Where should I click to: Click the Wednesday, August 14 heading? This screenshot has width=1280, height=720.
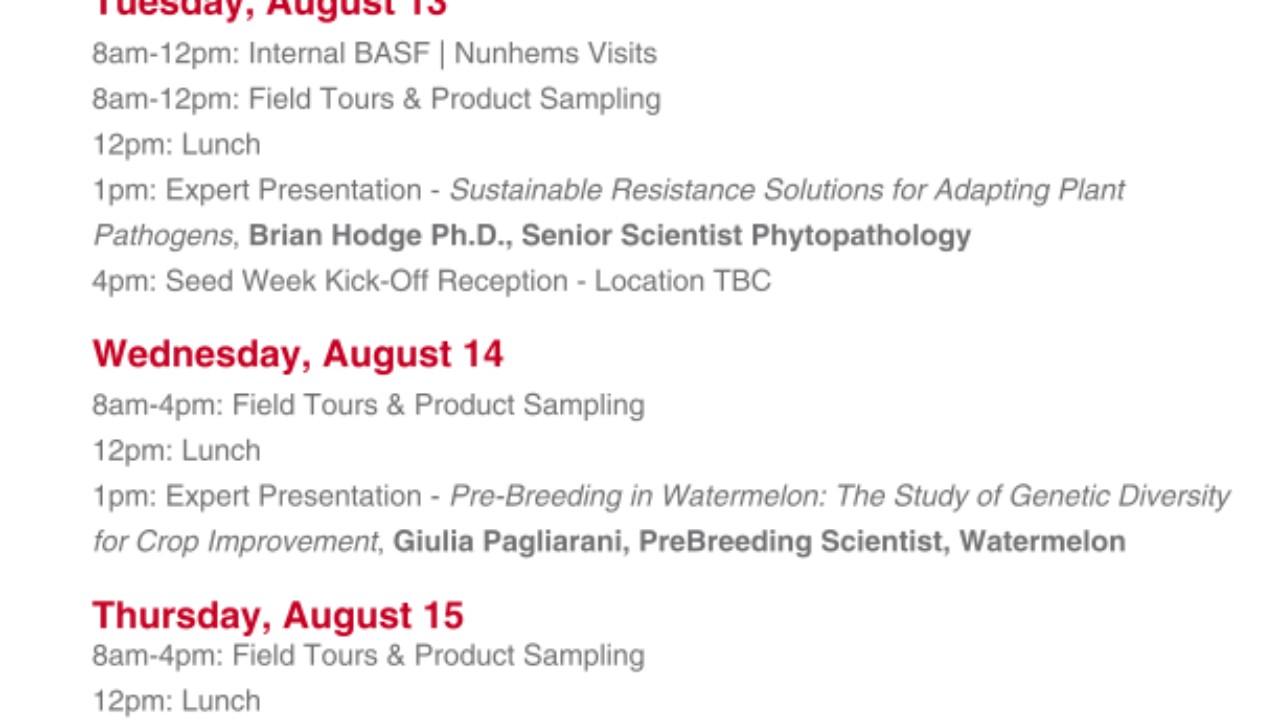coord(298,355)
